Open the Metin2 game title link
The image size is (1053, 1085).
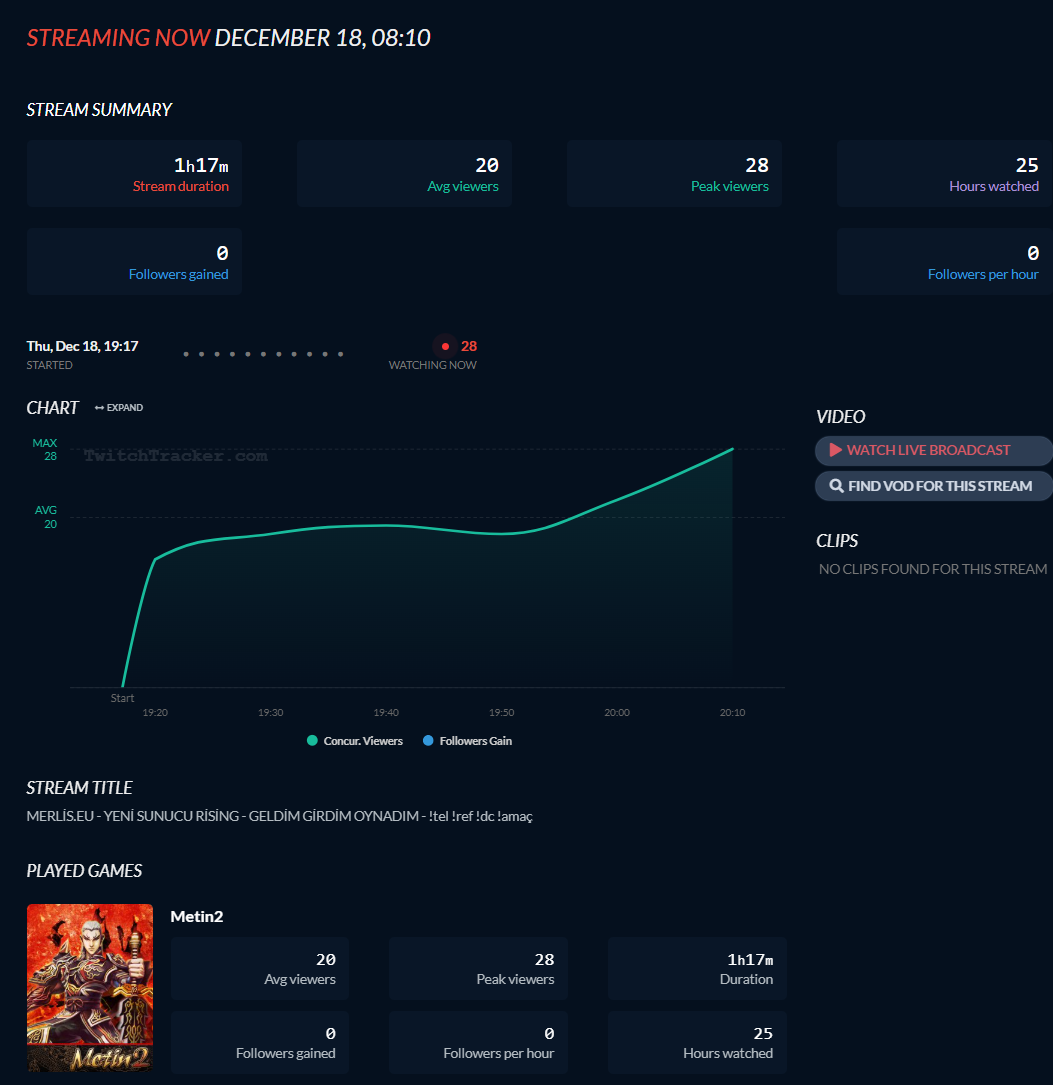pos(196,917)
